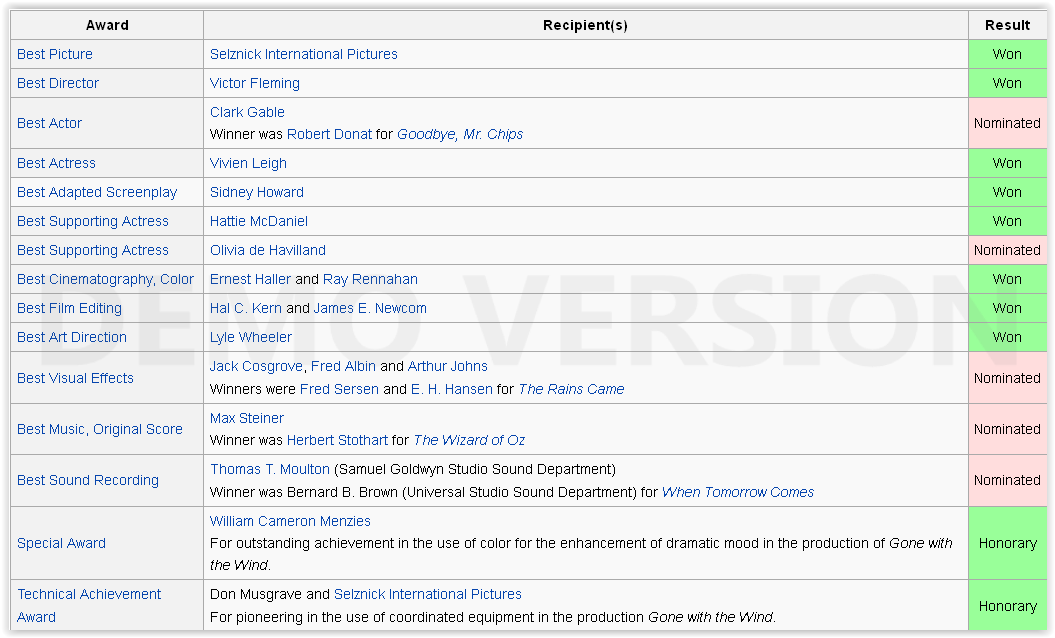The image size is (1055, 638).
Task: Click the Result column header
Action: pos(1007,25)
